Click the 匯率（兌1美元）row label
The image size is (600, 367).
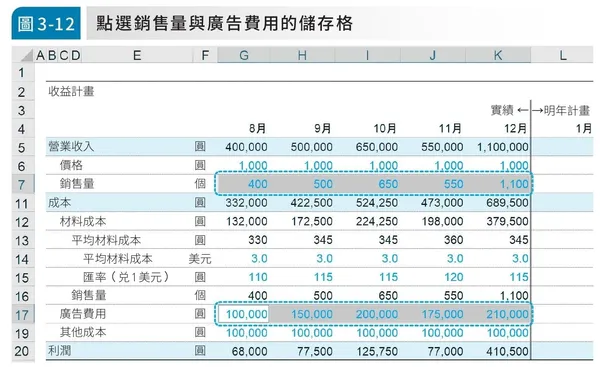tap(127, 277)
